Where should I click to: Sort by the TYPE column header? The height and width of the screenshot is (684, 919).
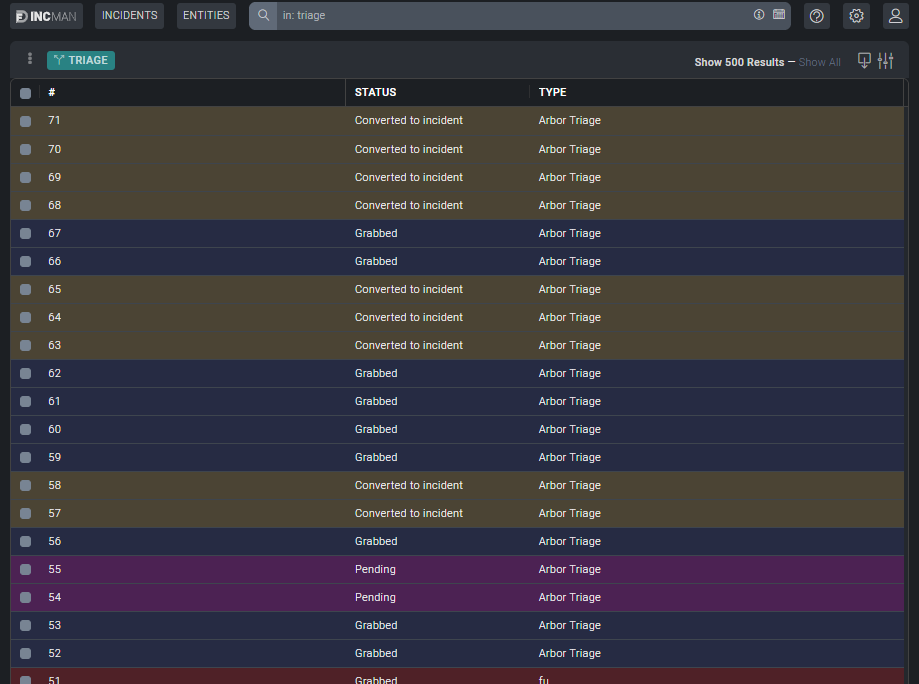pos(552,92)
